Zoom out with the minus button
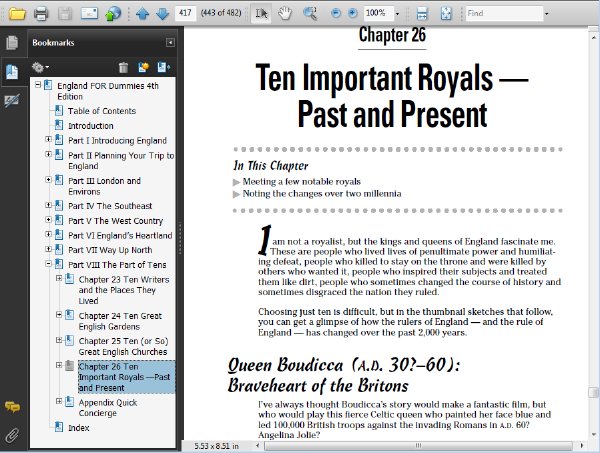The image size is (600, 453). tap(336, 13)
